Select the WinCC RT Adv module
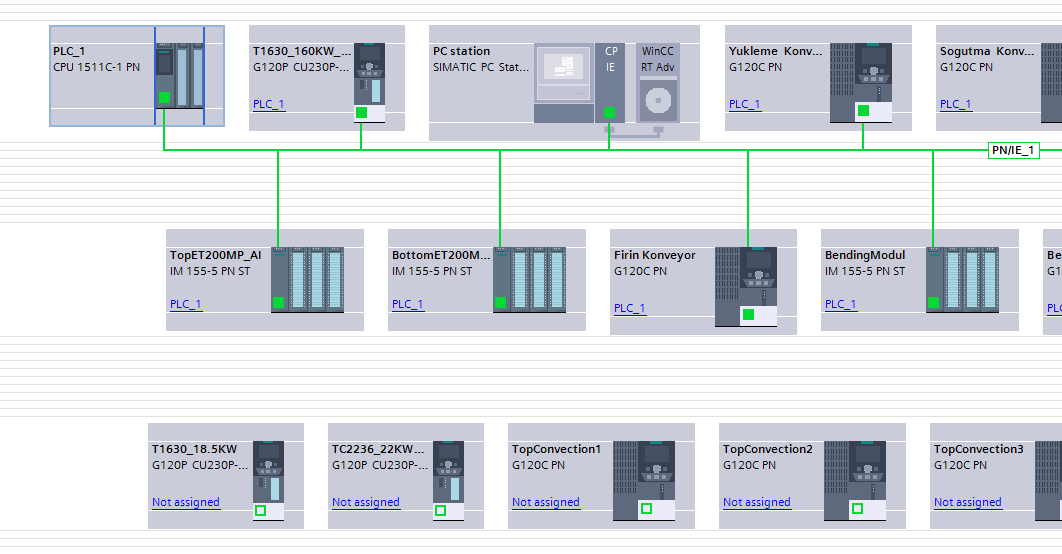Image resolution: width=1062 pixels, height=554 pixels. [x=658, y=83]
